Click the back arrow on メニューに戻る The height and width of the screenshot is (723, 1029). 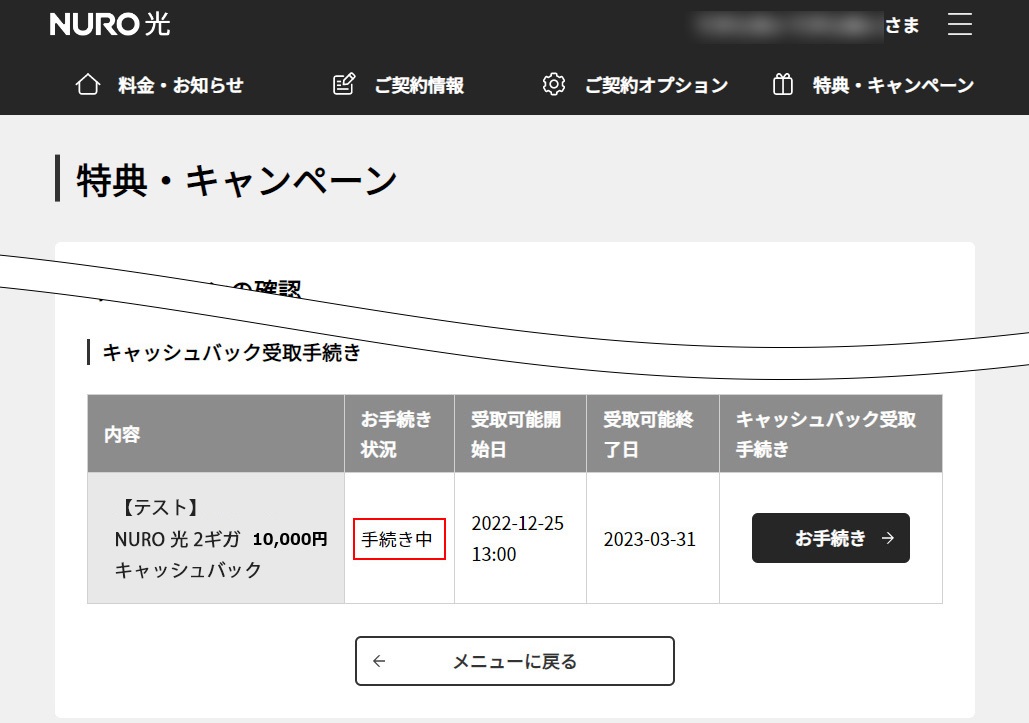379,660
